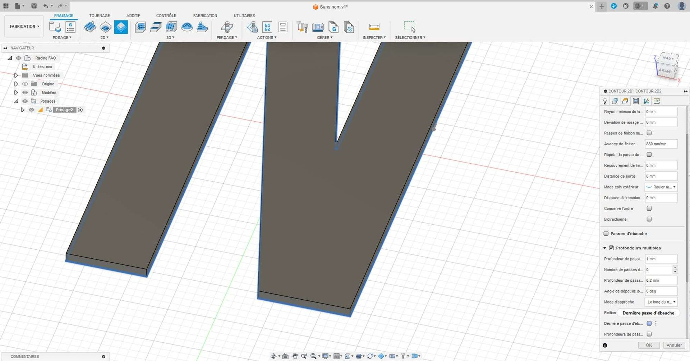Switch to the FRAISAGE tab
Screen dimensions: 690x361
click(63, 15)
